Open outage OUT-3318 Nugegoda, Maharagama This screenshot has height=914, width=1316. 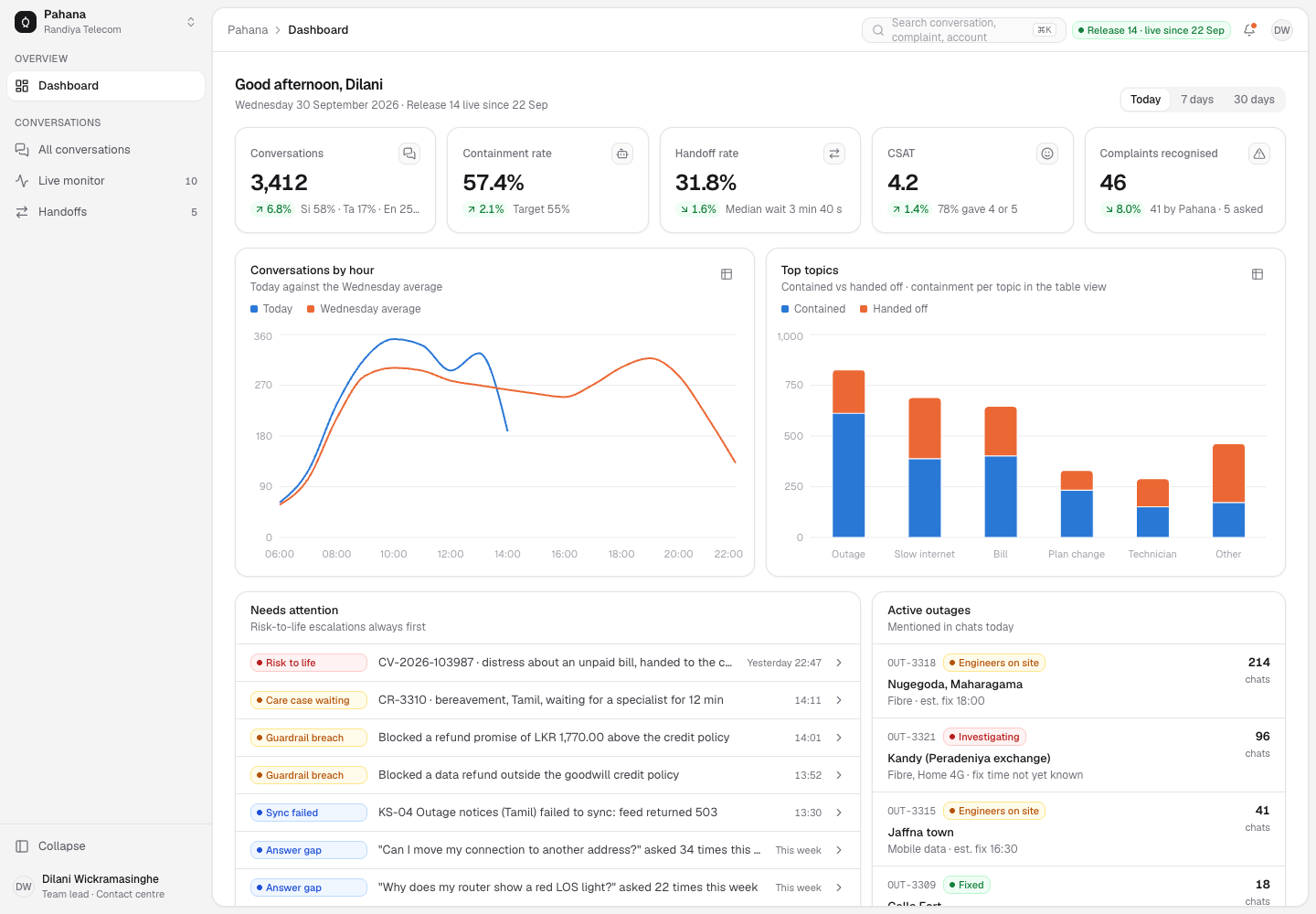click(1078, 681)
